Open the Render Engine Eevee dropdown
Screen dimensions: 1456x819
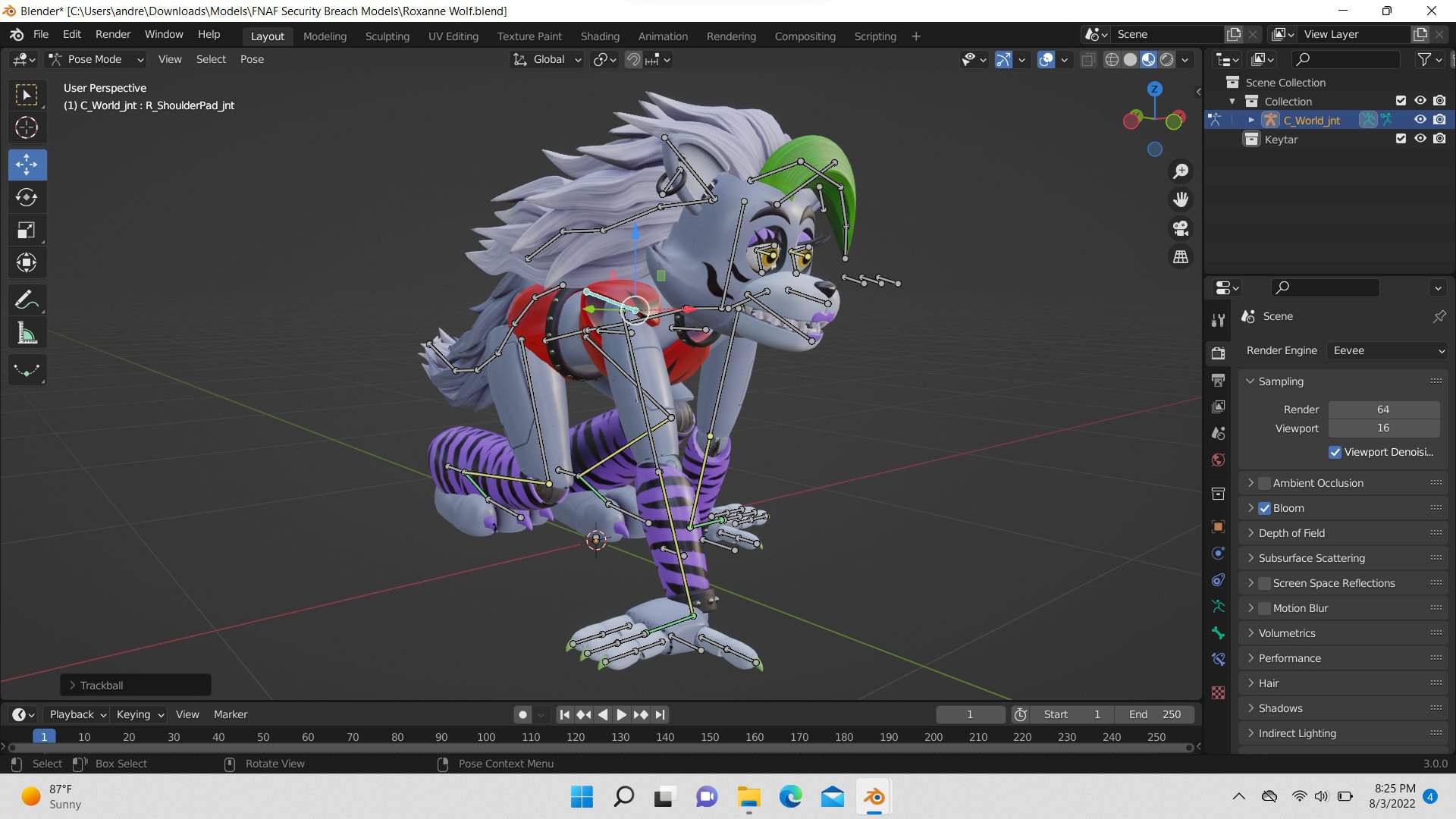1388,350
